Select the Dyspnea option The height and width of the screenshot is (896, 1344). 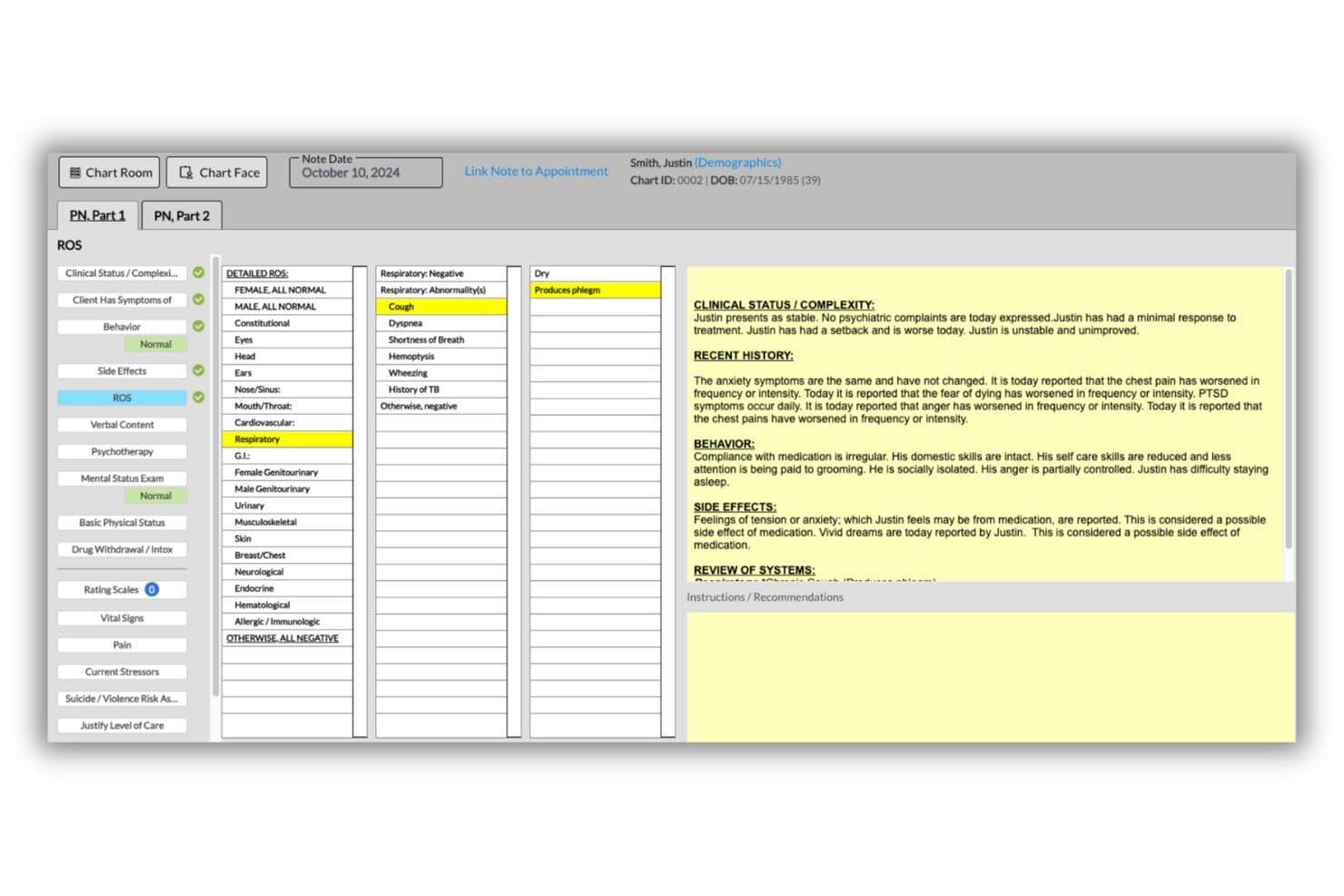[x=441, y=323]
